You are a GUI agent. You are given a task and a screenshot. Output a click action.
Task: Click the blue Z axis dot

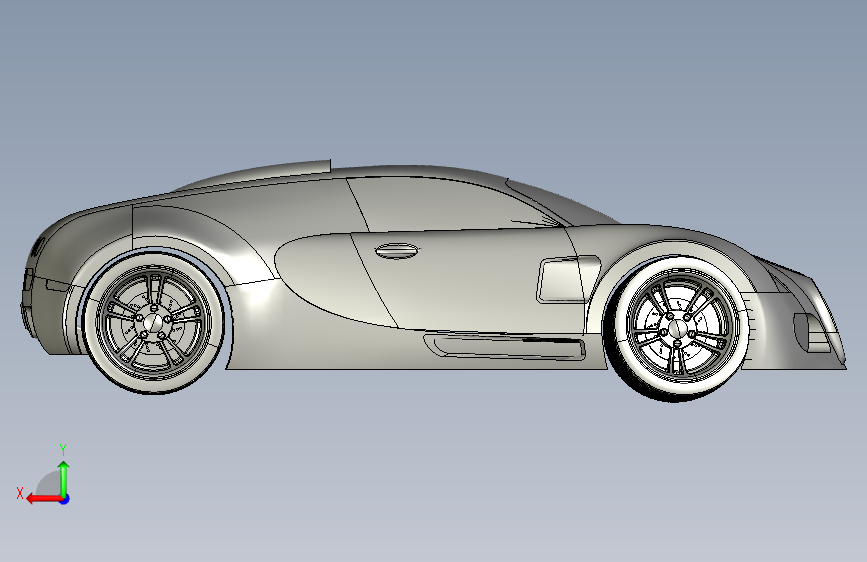(65, 499)
